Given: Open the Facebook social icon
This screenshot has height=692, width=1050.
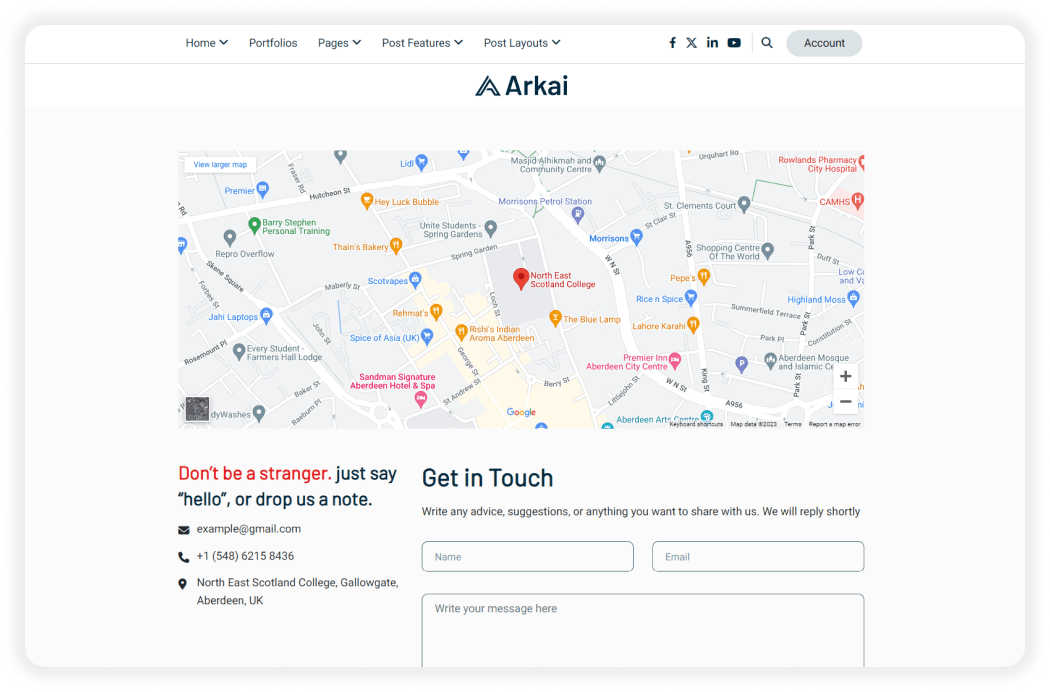Looking at the screenshot, I should pyautogui.click(x=672, y=43).
